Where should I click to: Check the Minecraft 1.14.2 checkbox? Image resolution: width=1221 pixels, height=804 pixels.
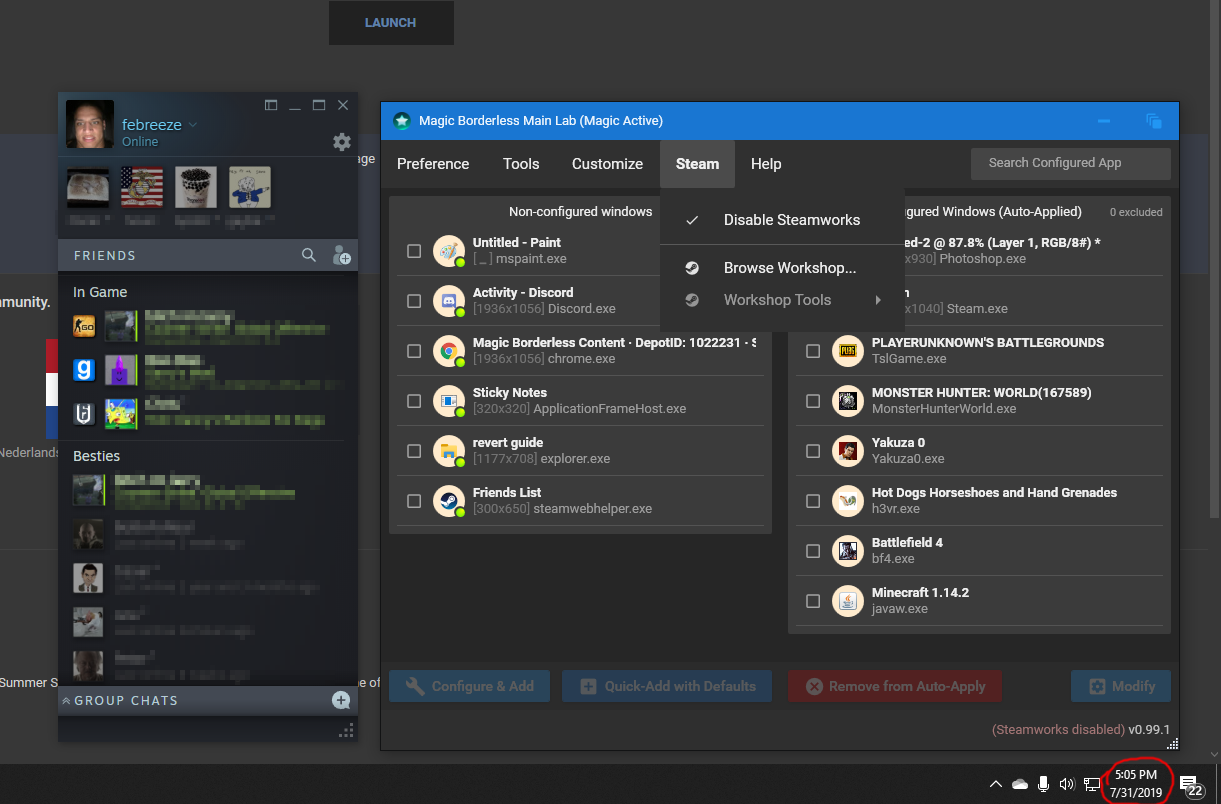point(813,601)
